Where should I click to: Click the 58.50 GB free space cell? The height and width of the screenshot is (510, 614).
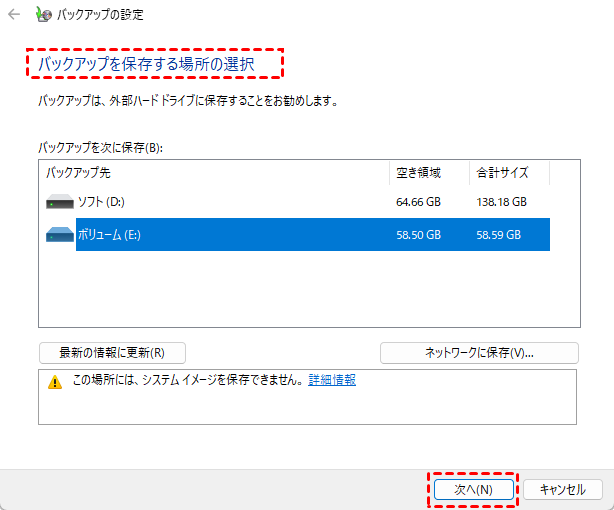(x=418, y=235)
